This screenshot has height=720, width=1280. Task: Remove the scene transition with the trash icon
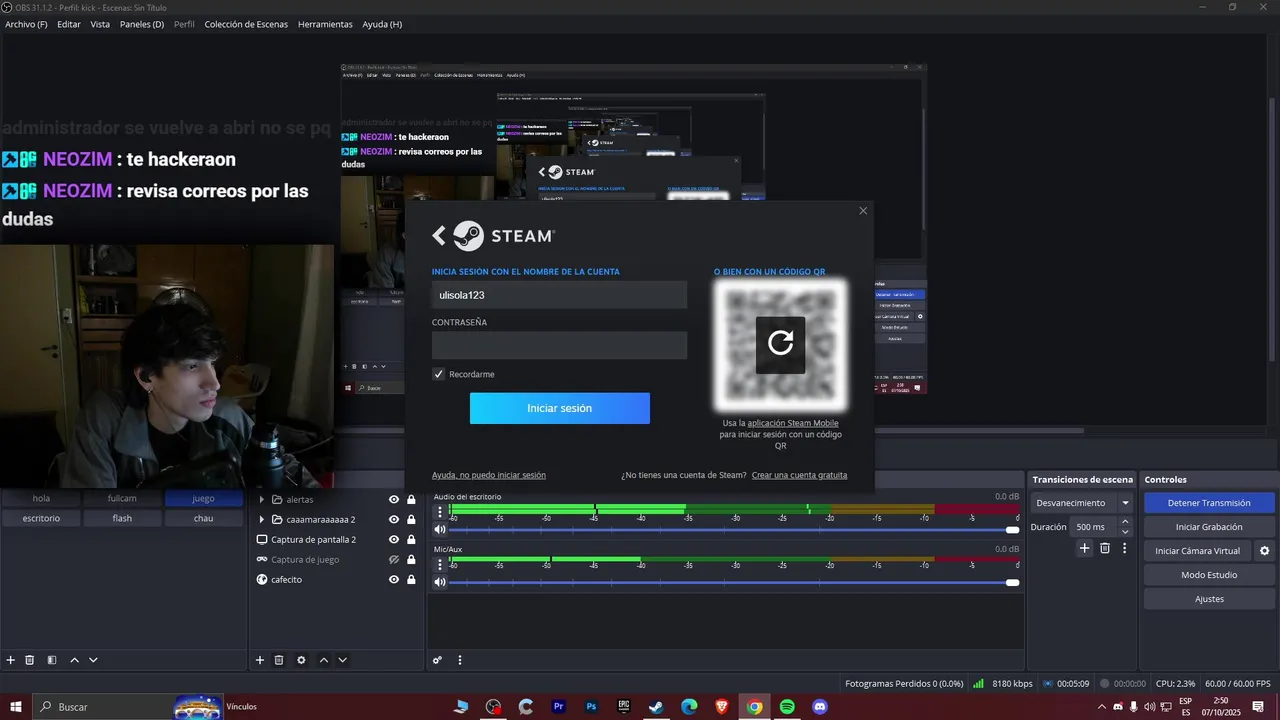[1105, 548]
